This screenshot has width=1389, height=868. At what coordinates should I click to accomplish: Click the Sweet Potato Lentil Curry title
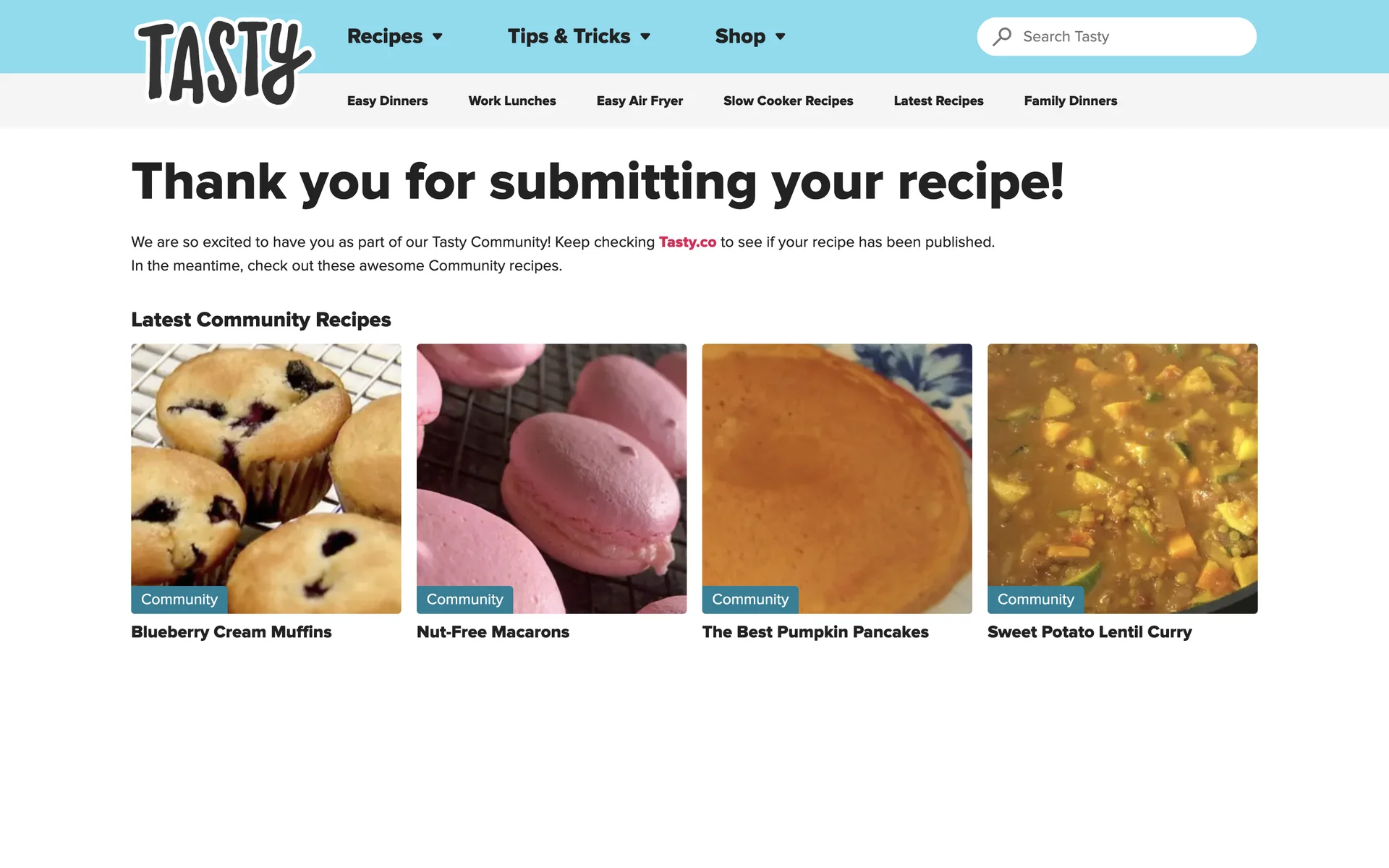click(x=1089, y=631)
